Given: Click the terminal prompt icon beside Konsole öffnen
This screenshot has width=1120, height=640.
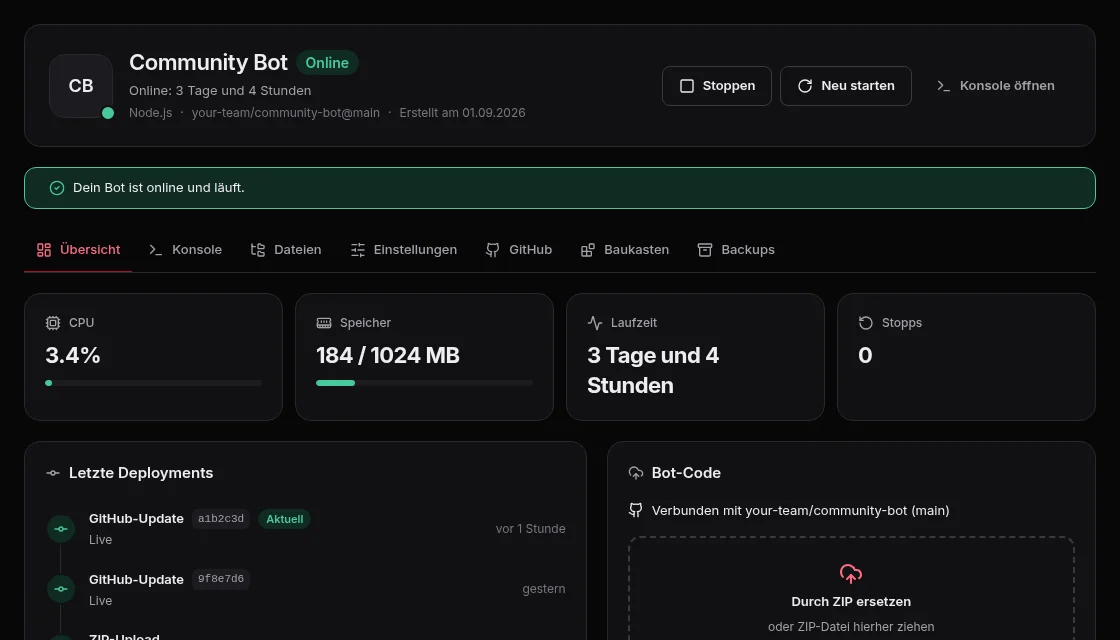Looking at the screenshot, I should 944,86.
